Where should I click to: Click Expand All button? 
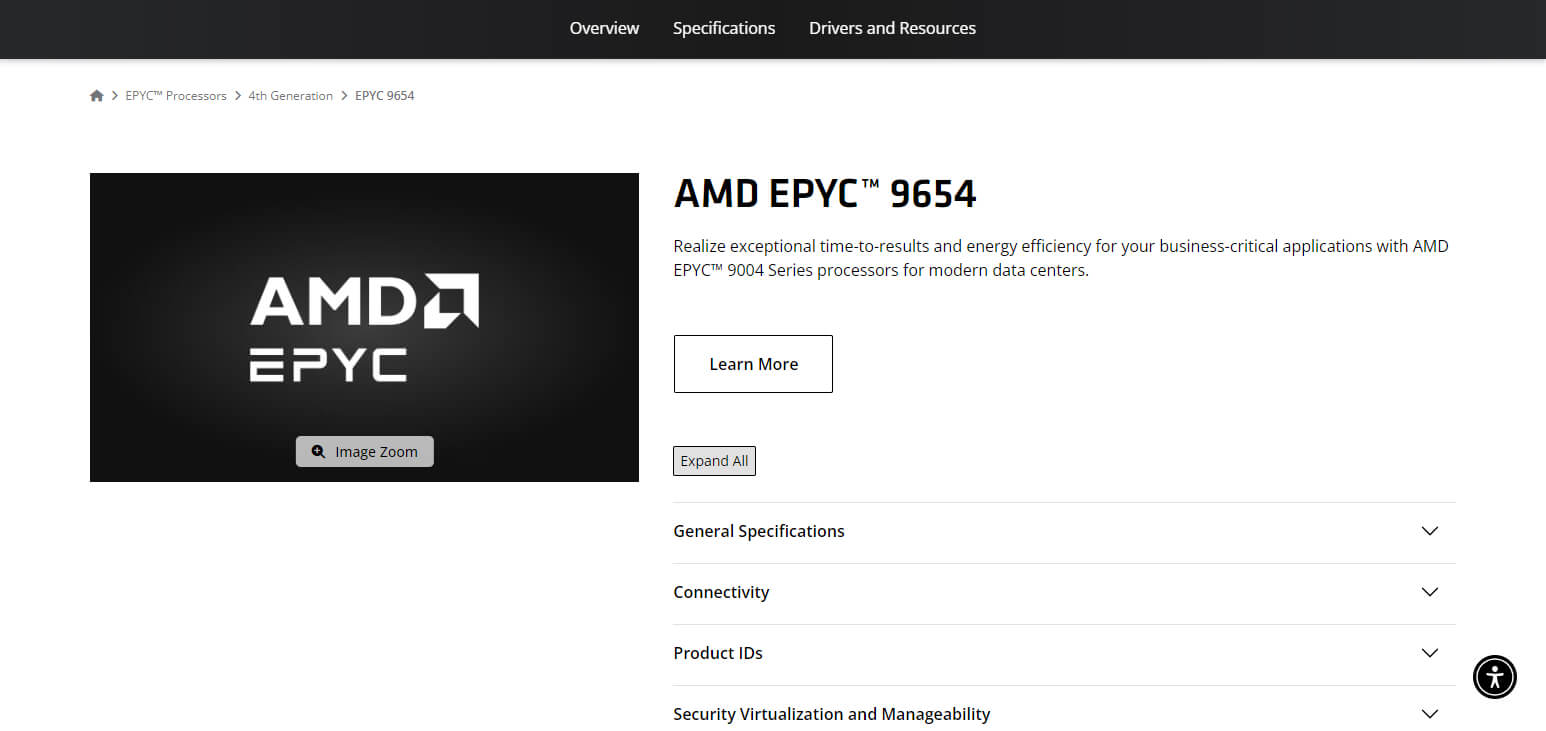tap(714, 461)
